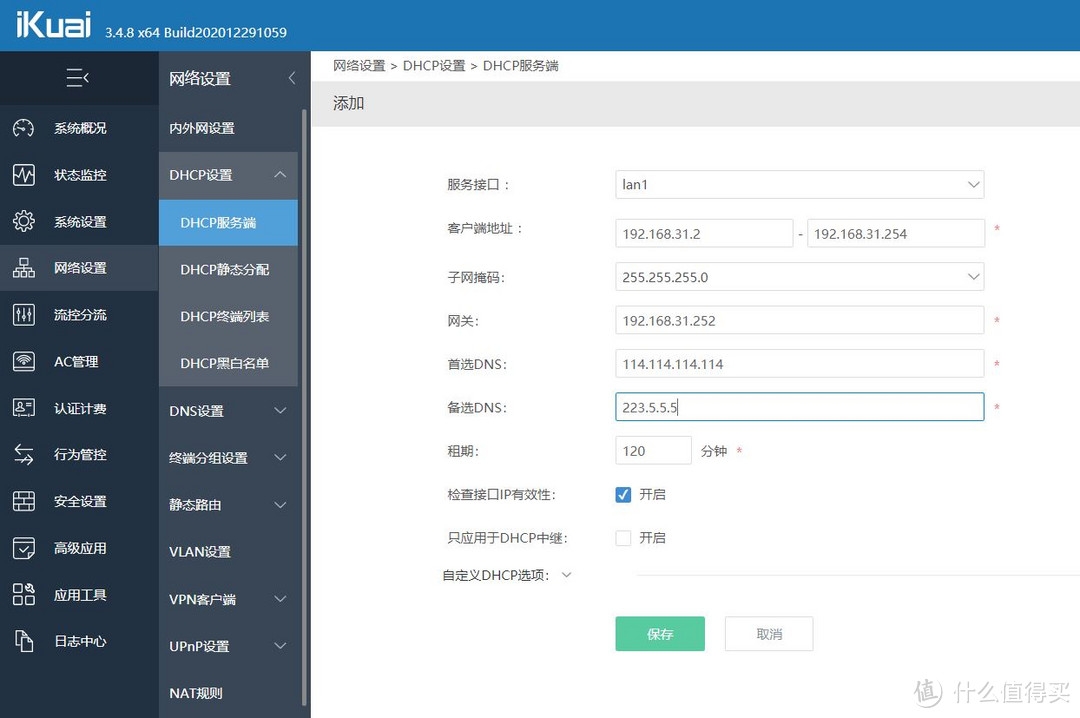Image resolution: width=1080 pixels, height=718 pixels.
Task: Expand 自定义DHCP选项 chevron
Action: pos(566,575)
